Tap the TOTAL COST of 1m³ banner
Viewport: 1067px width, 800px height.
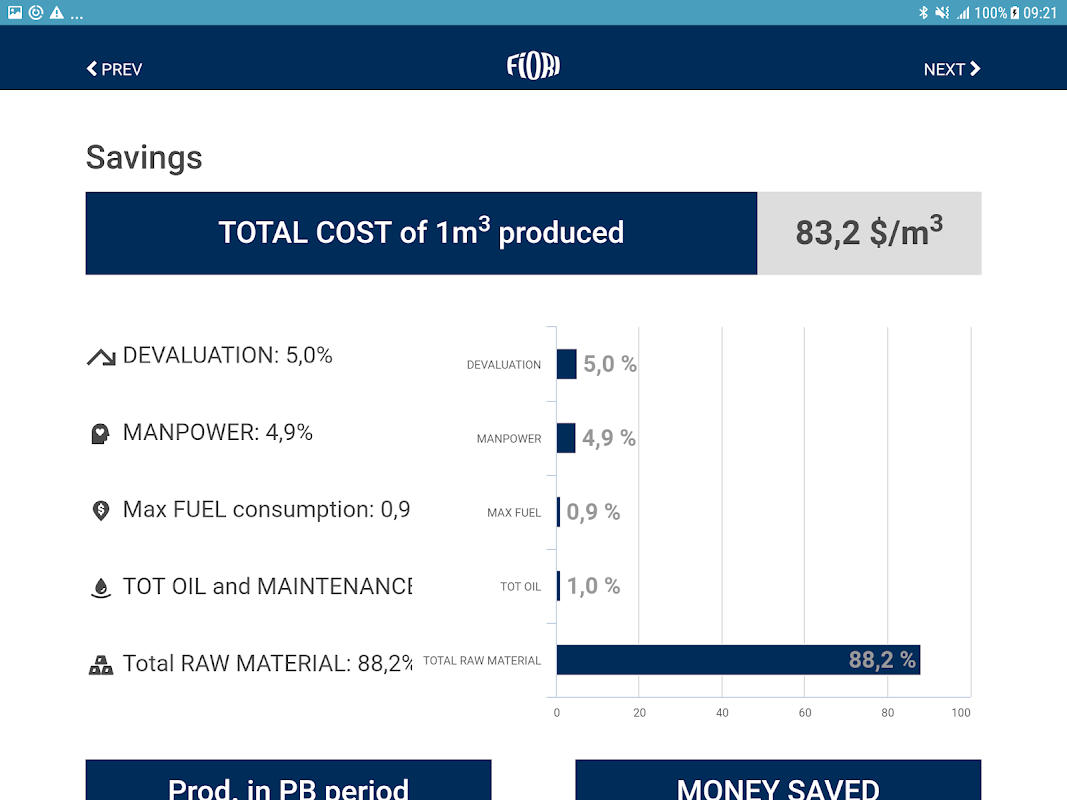pyautogui.click(x=421, y=233)
